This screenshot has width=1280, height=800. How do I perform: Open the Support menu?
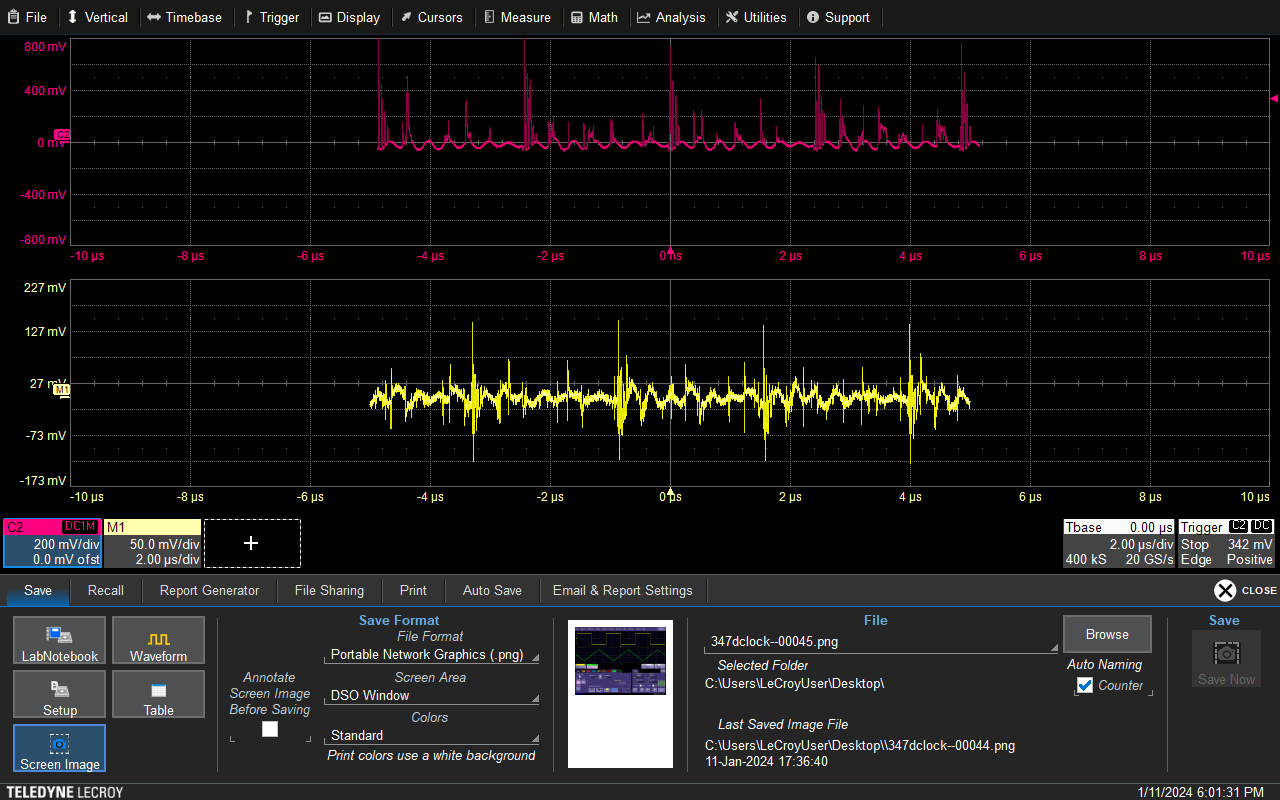pos(838,17)
